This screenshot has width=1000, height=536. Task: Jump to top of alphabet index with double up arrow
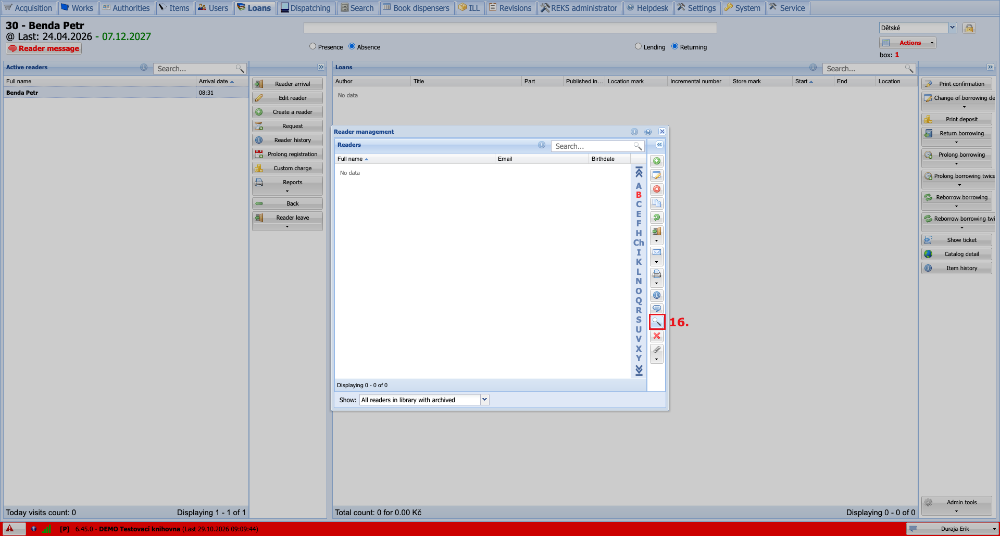pyautogui.click(x=638, y=172)
